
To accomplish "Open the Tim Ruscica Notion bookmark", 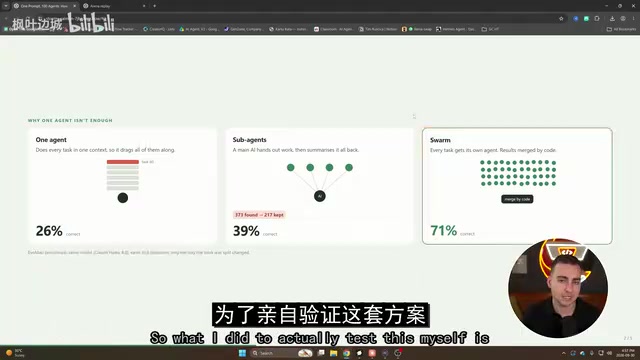I will tap(378, 29).
